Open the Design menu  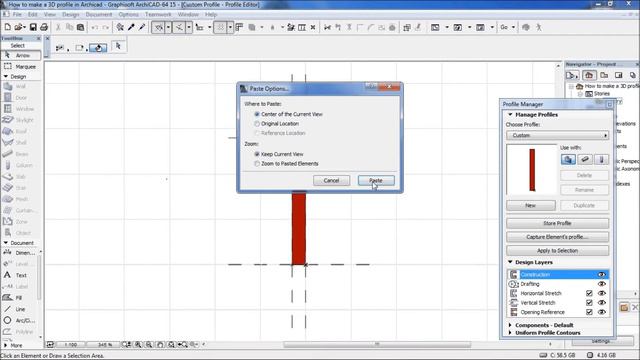(71, 14)
